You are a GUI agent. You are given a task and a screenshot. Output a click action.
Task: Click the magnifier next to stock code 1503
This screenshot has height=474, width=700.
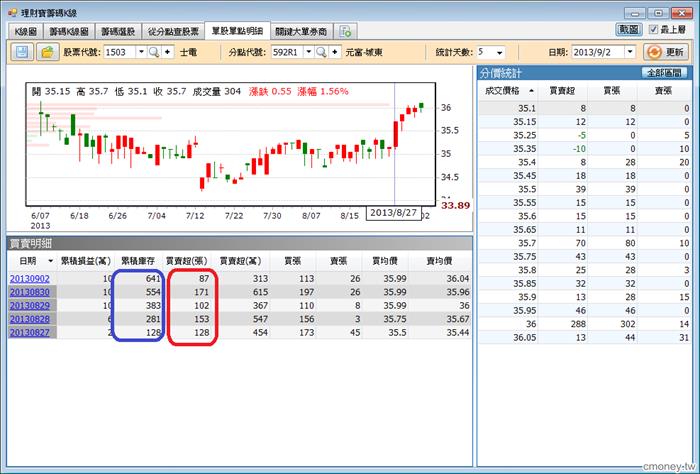point(154,52)
